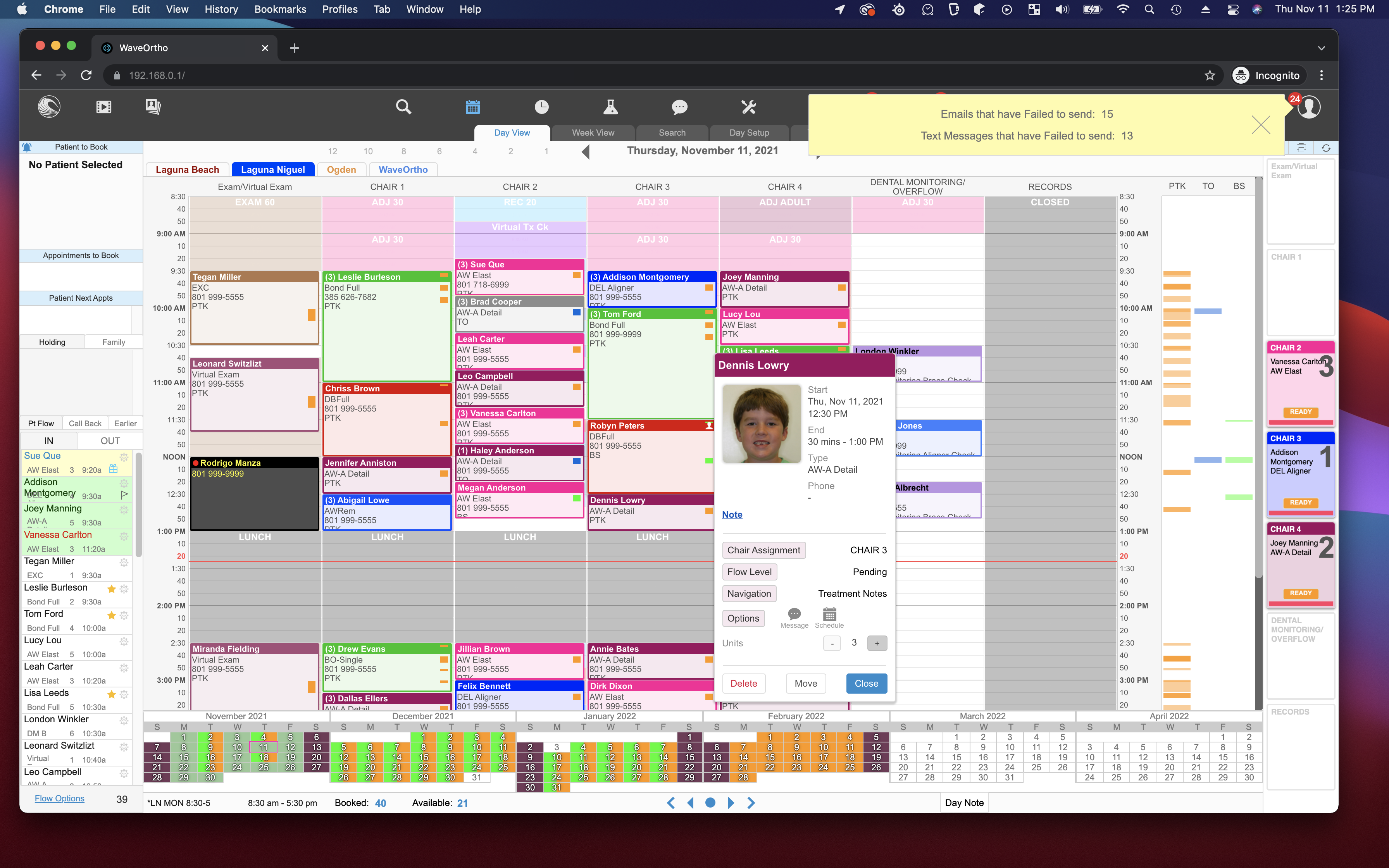
Task: Click the previous day arrow beside date
Action: pyautogui.click(x=586, y=152)
